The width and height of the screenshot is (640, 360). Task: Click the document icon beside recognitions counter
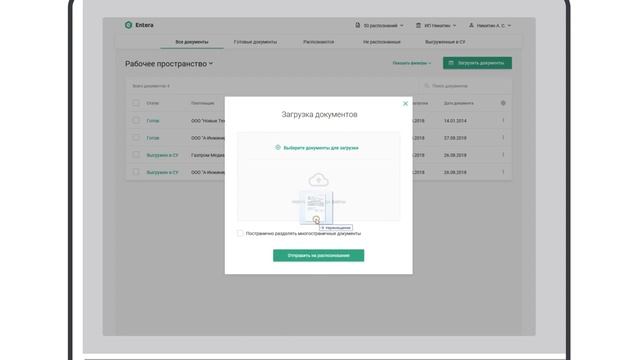[x=358, y=25]
